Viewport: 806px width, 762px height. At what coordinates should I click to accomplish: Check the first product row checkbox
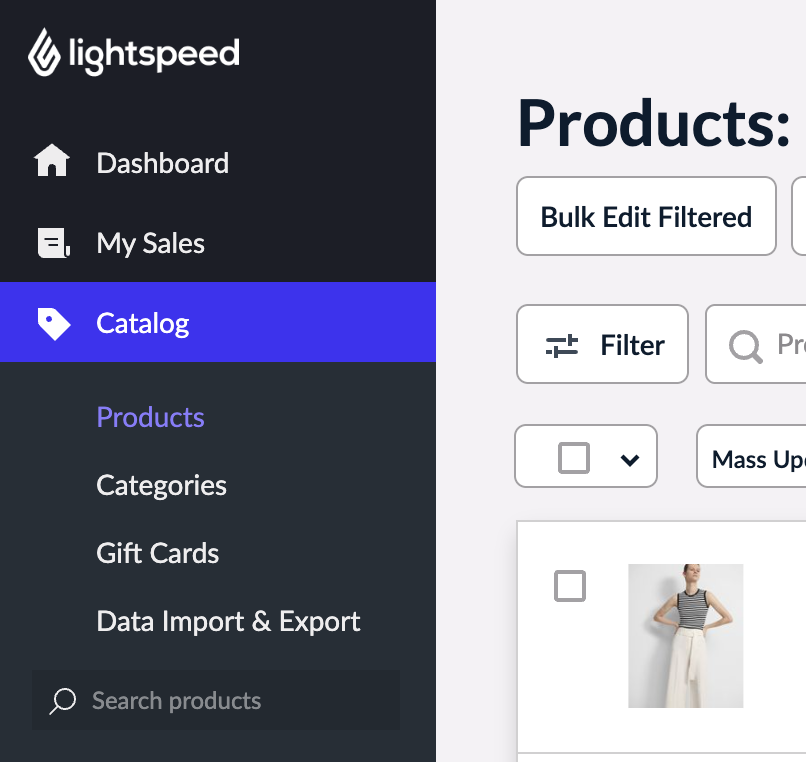[x=570, y=586]
